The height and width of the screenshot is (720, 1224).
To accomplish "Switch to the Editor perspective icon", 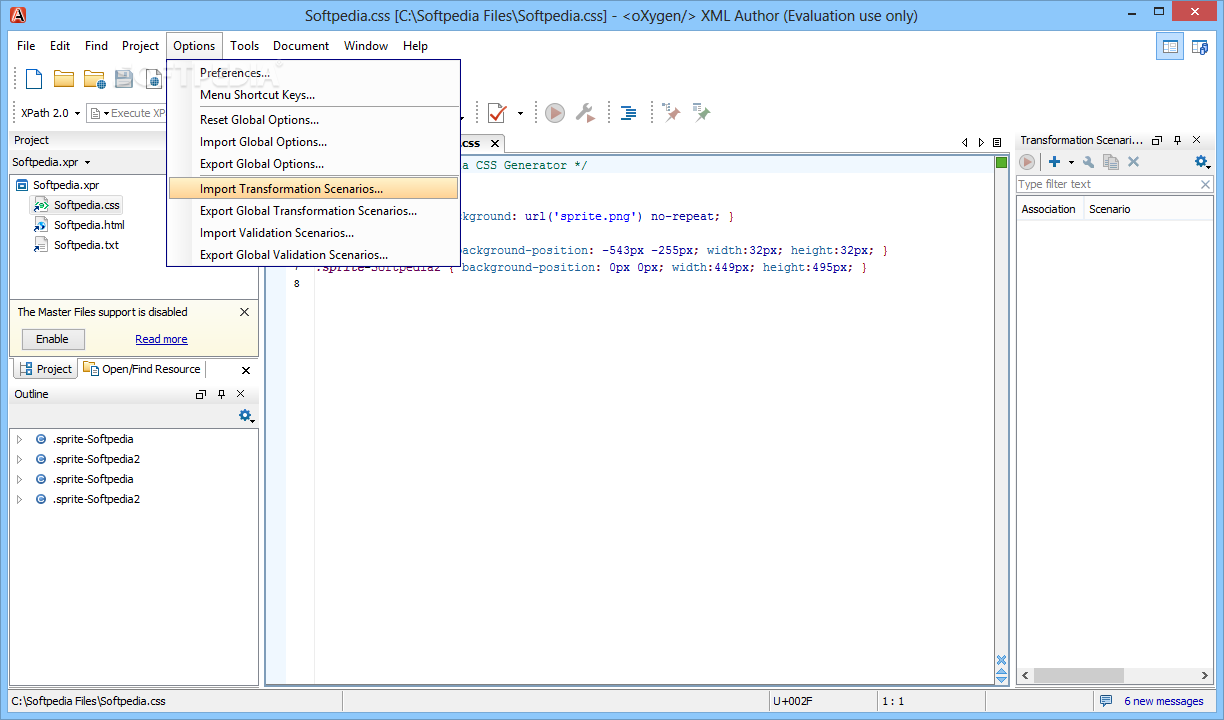I will [x=1170, y=46].
